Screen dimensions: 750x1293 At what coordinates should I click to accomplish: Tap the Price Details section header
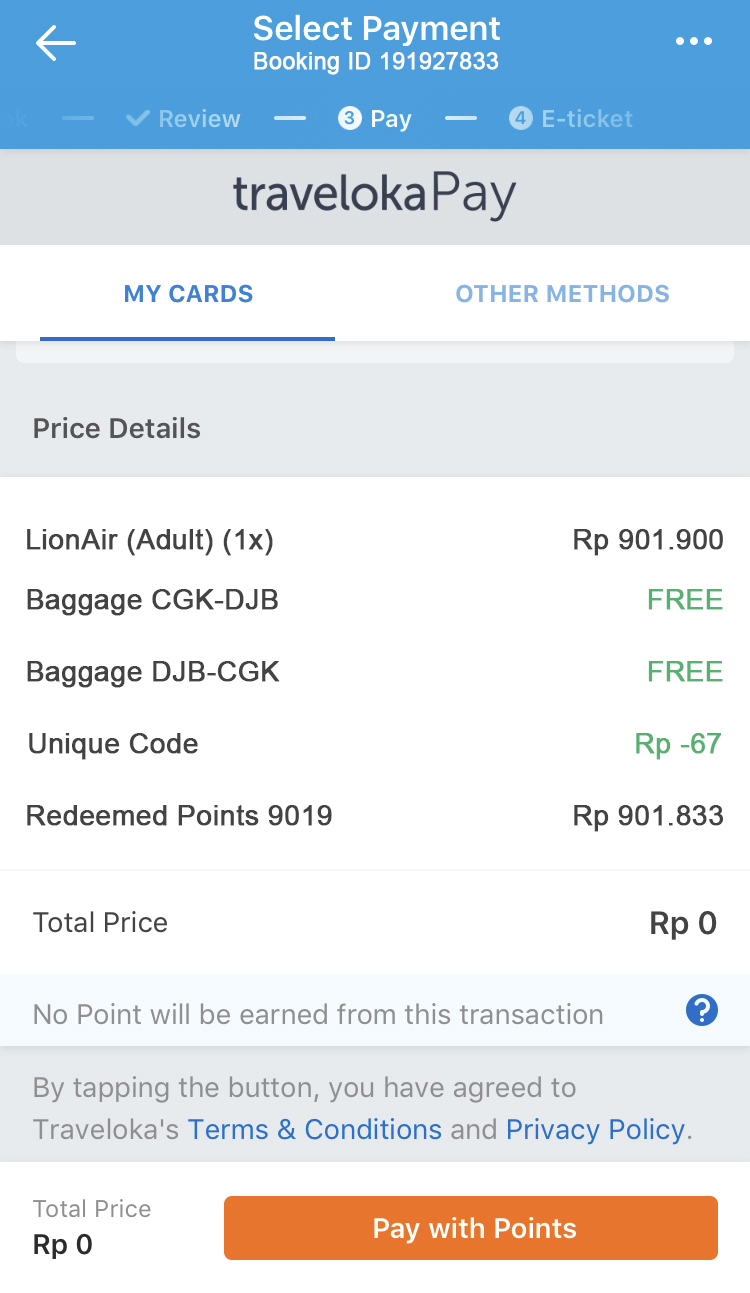117,429
